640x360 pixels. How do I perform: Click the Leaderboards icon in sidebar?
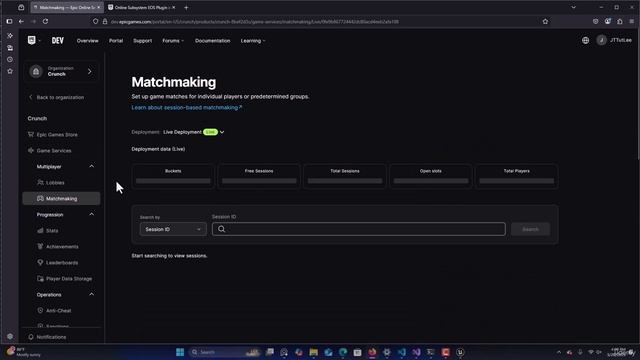40,262
